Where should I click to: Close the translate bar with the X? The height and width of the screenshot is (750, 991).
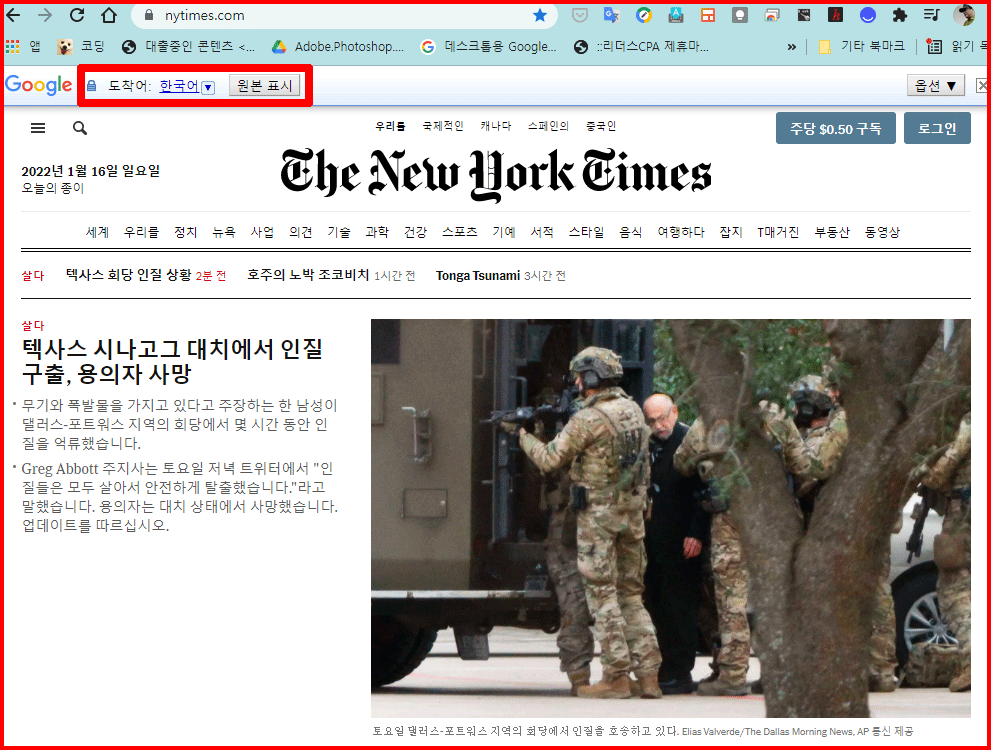coord(982,86)
